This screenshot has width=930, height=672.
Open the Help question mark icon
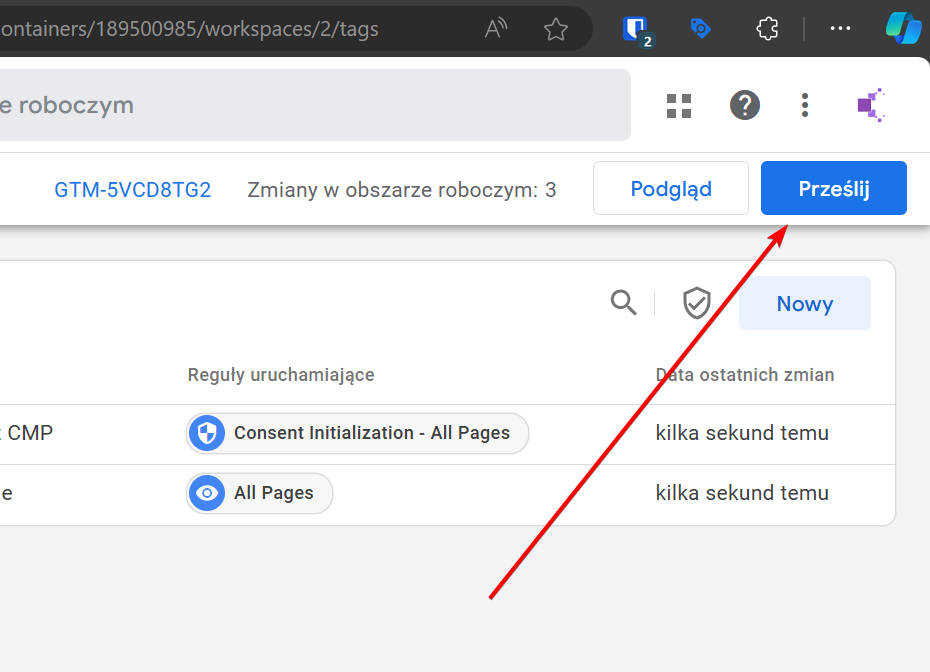pyautogui.click(x=745, y=106)
